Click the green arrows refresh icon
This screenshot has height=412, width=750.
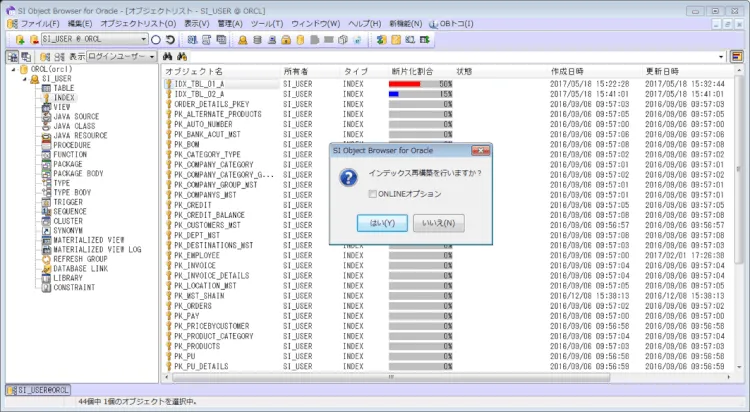381,40
